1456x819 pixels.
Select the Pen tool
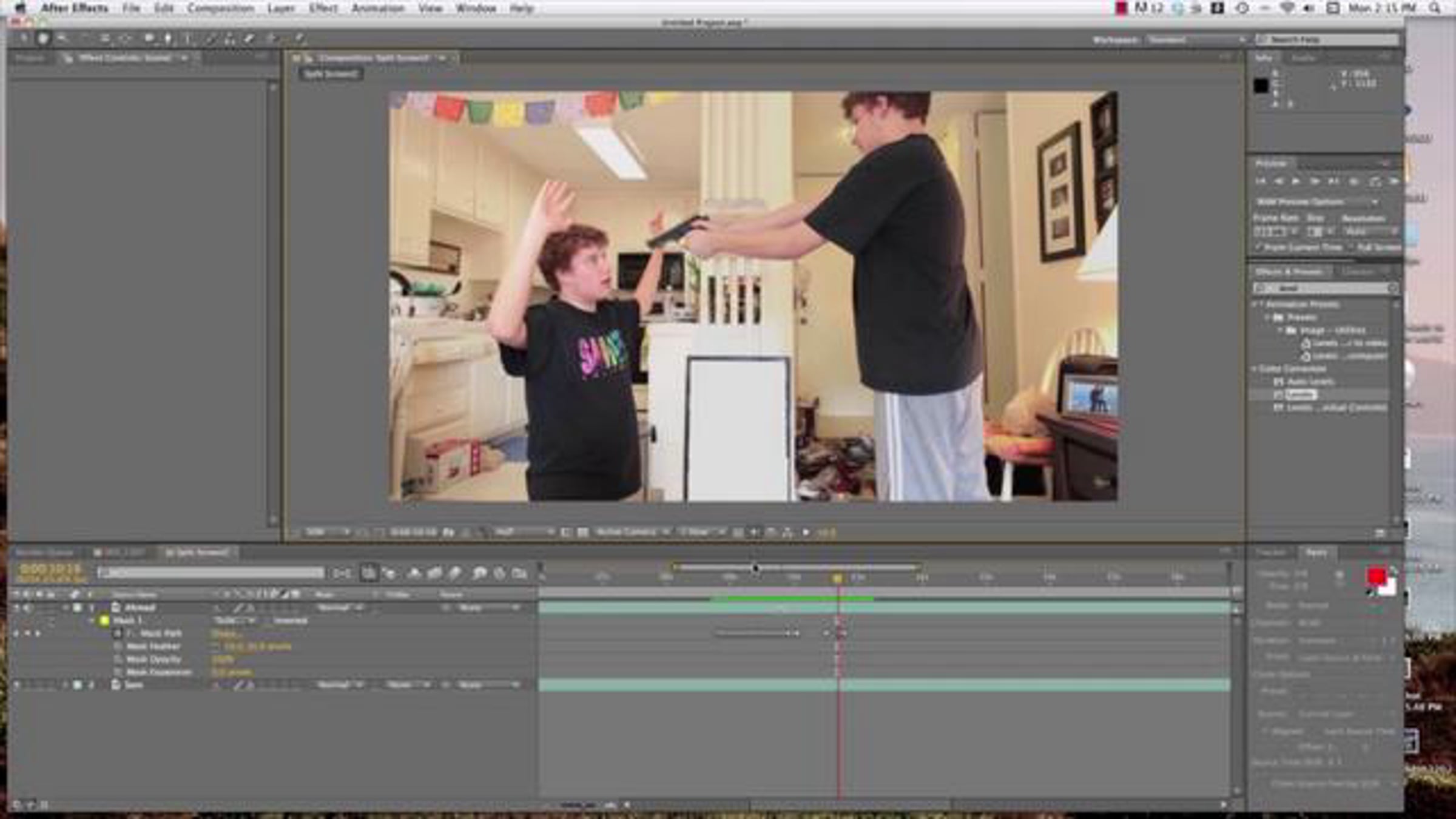point(168,39)
